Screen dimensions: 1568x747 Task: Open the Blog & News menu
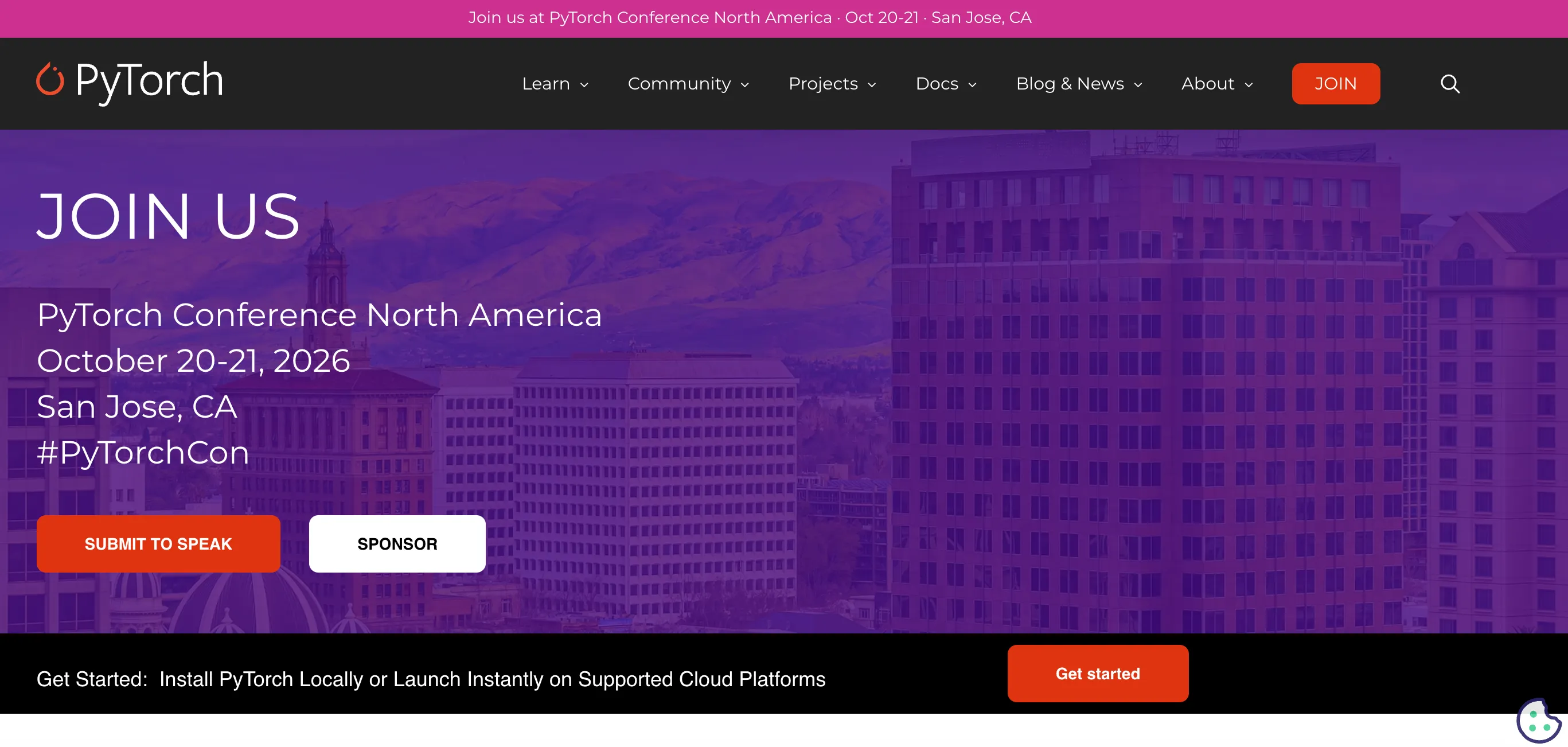click(1070, 83)
